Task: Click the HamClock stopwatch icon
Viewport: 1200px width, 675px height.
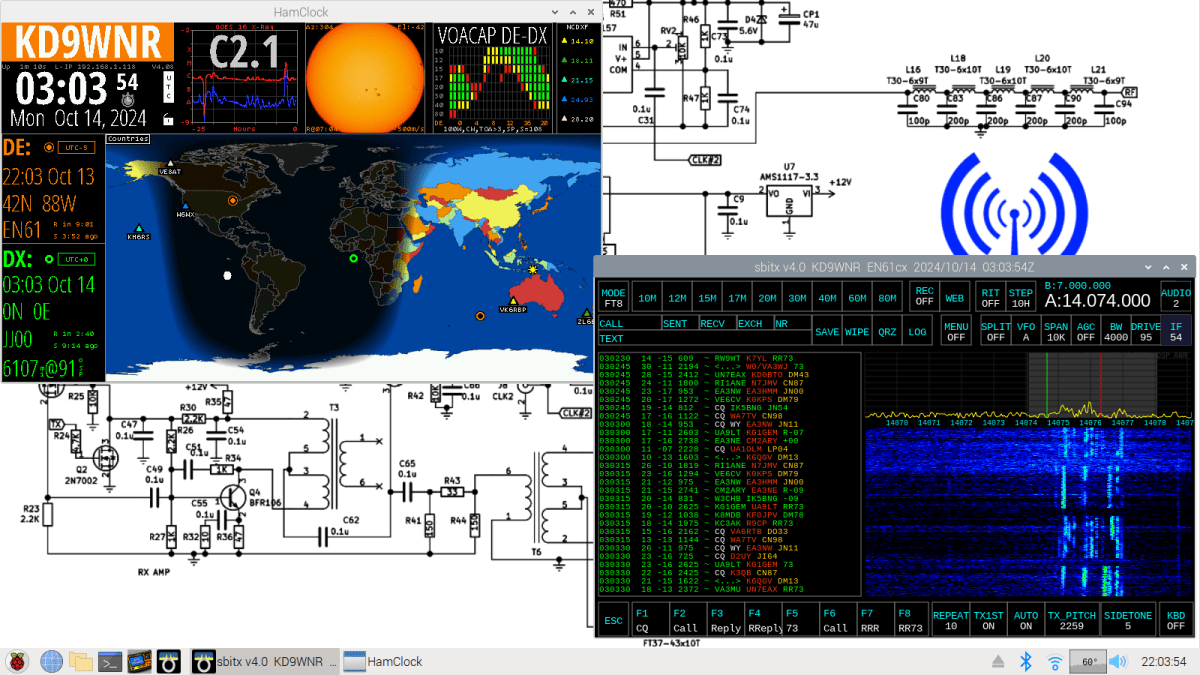Action: [127, 100]
